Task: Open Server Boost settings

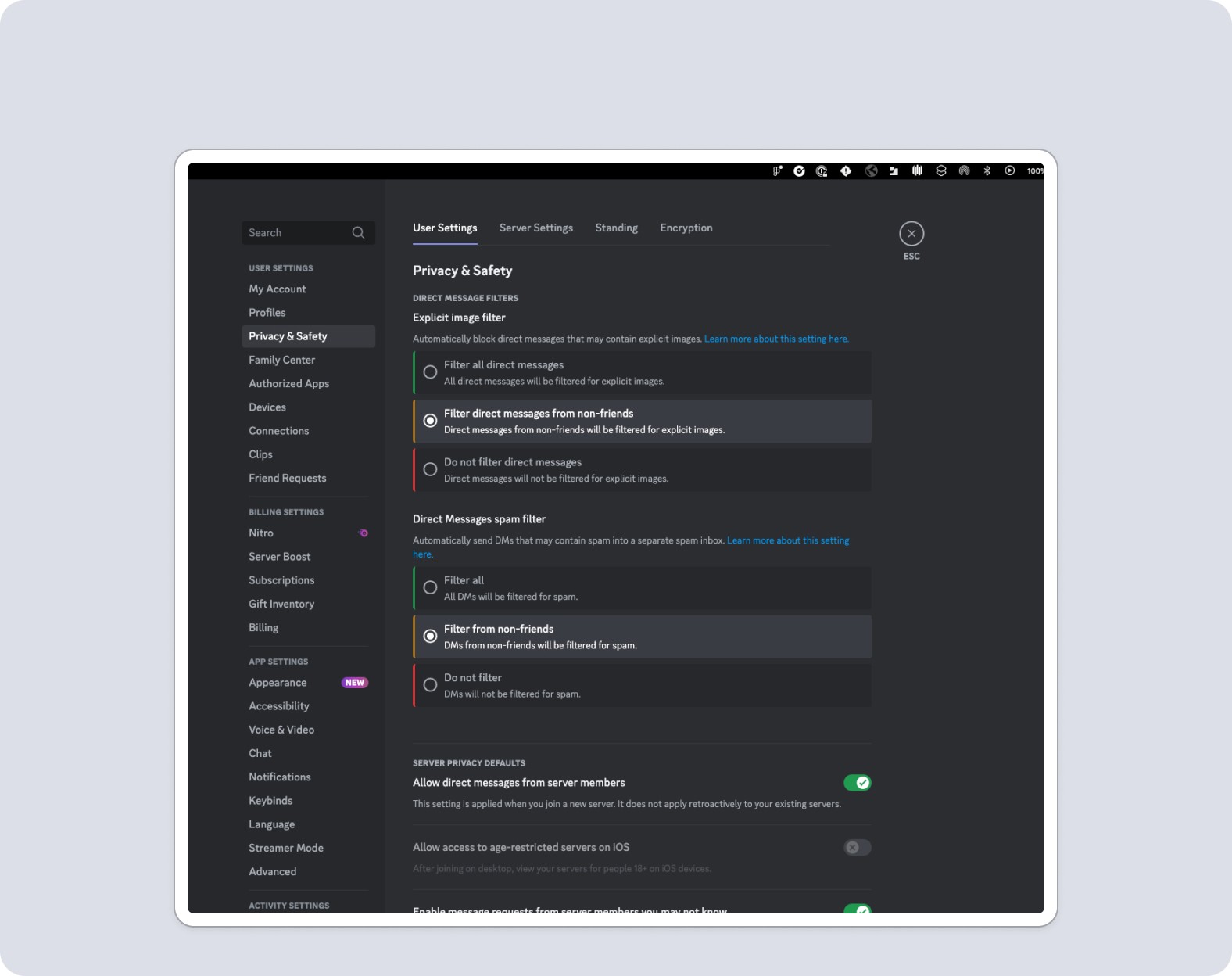Action: pyautogui.click(x=308, y=557)
